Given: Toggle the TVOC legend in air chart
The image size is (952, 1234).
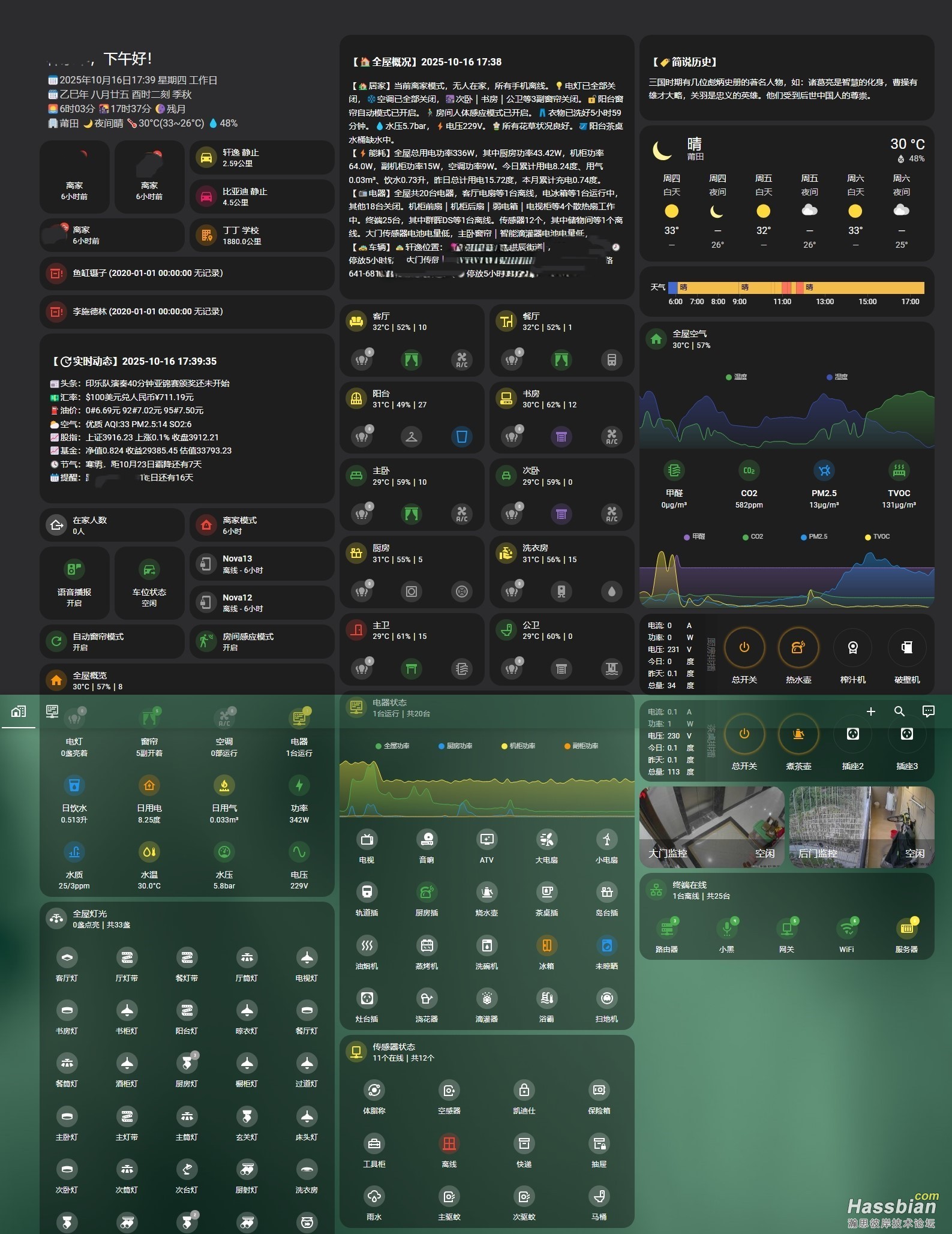Looking at the screenshot, I should pyautogui.click(x=877, y=536).
